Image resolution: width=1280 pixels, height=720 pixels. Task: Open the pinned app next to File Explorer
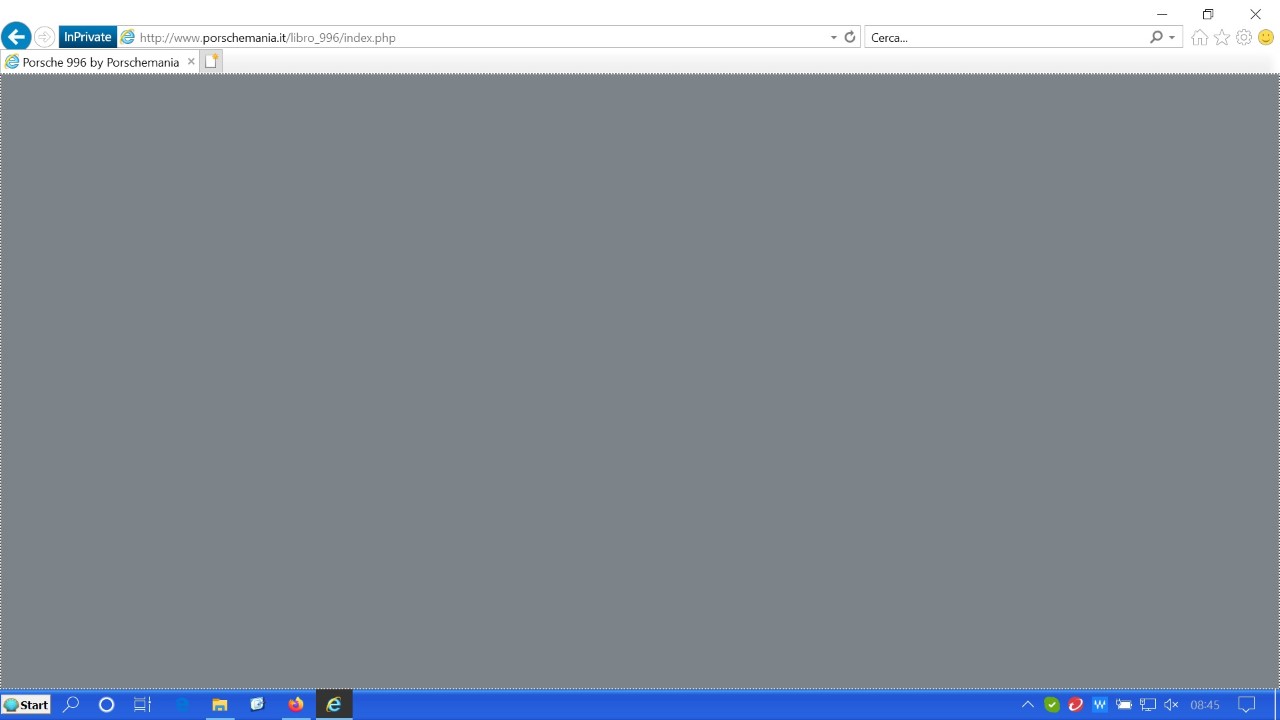click(x=257, y=705)
